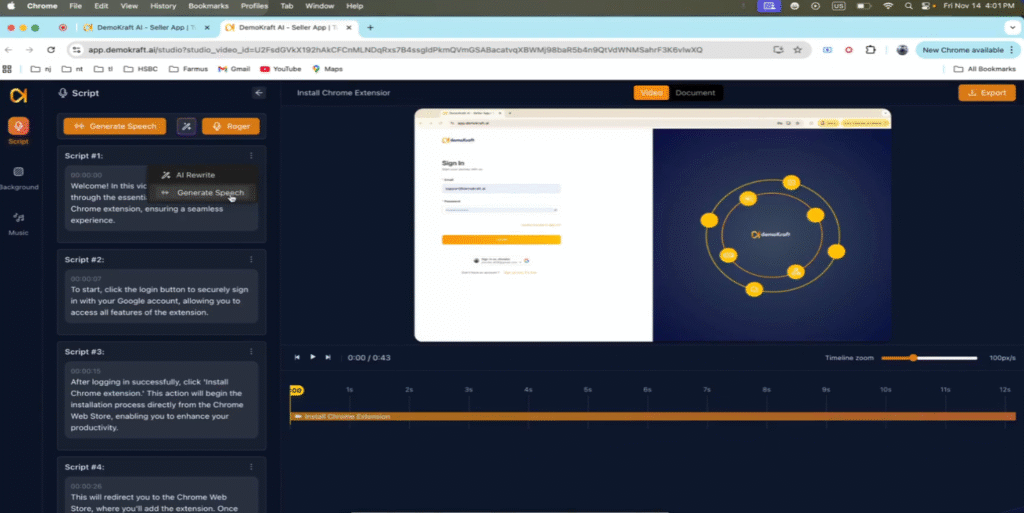Click the orange Generate Speech button
Viewport: 1024px width, 513px height.
coord(115,126)
